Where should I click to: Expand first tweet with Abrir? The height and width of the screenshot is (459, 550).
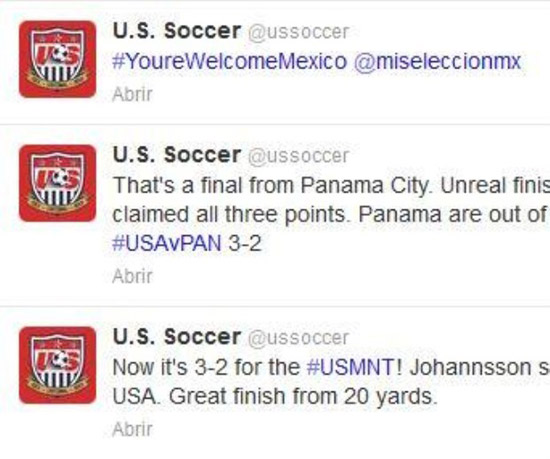[x=132, y=94]
